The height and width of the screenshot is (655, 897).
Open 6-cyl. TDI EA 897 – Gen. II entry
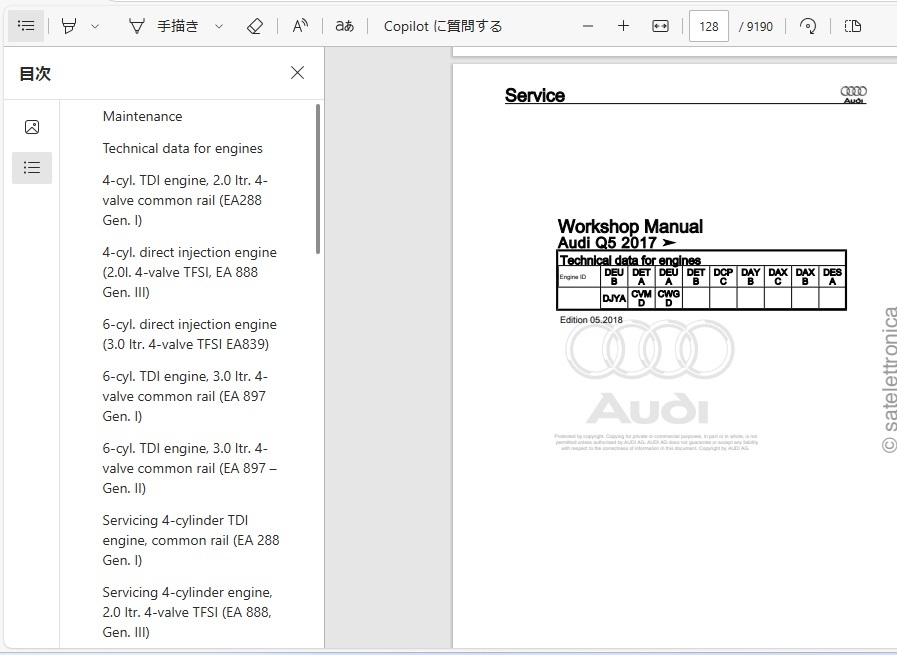(189, 468)
